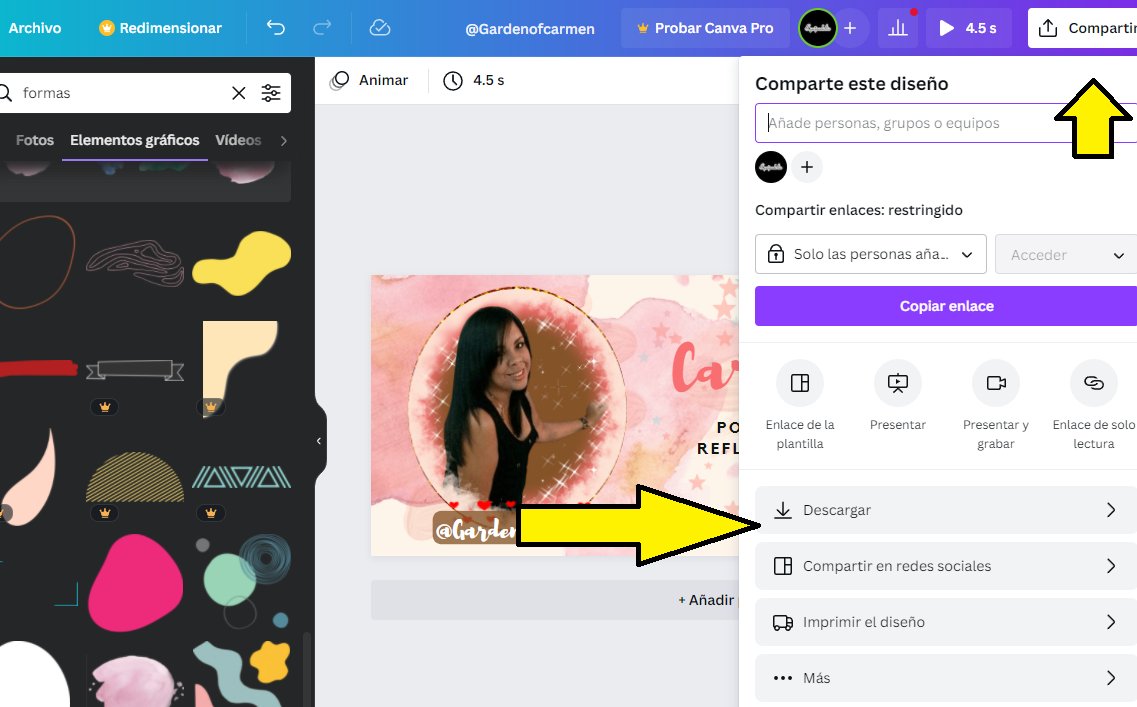Select the contour line sketch element
The width and height of the screenshot is (1137, 707).
[x=135, y=262]
